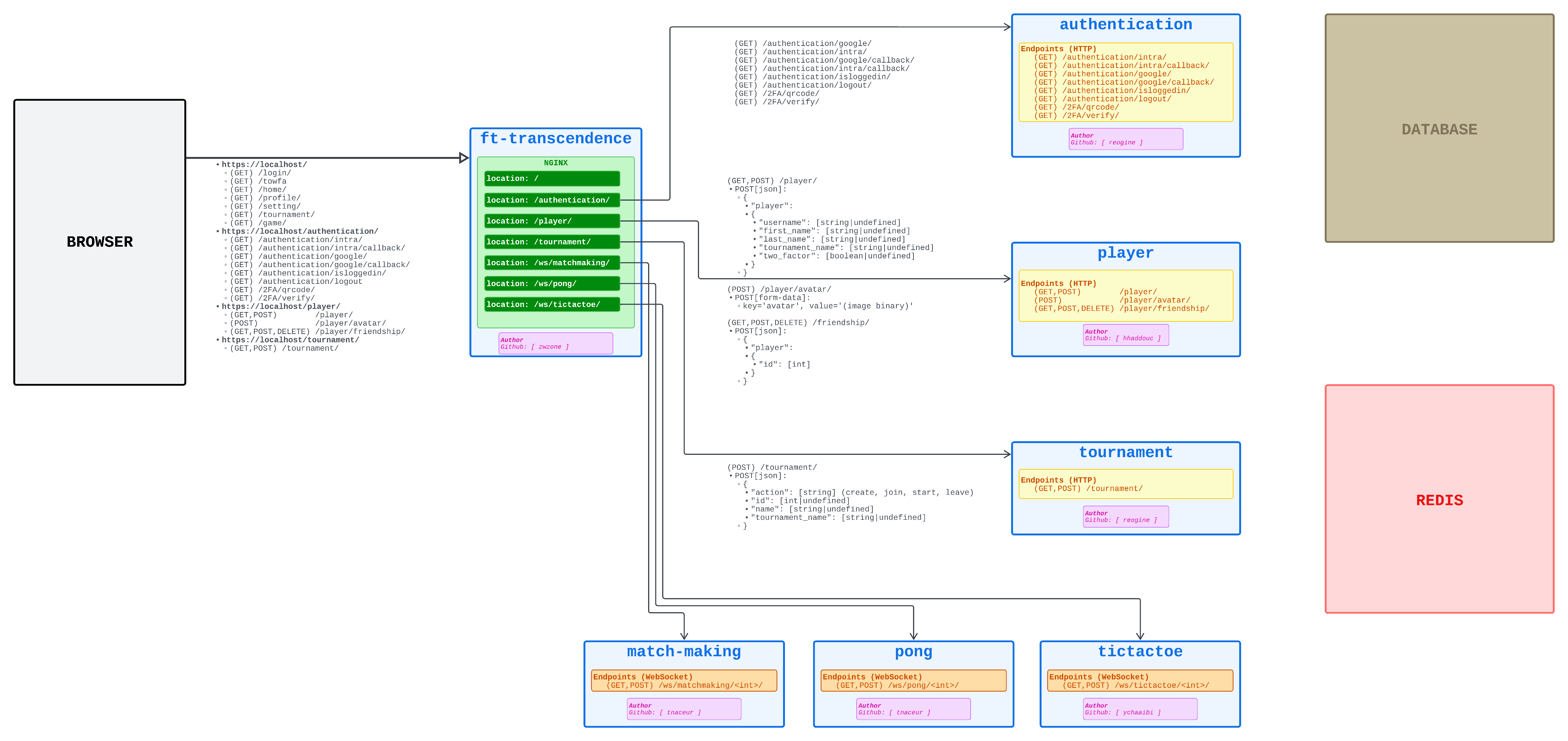Image resolution: width=1568 pixels, height=741 pixels.
Task: Click the 'location: /ws/tictactoe/' entry
Action: pos(552,304)
